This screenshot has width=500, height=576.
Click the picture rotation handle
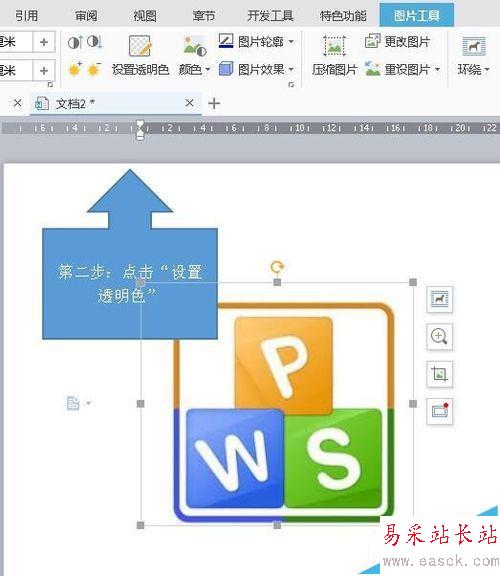[x=277, y=267]
